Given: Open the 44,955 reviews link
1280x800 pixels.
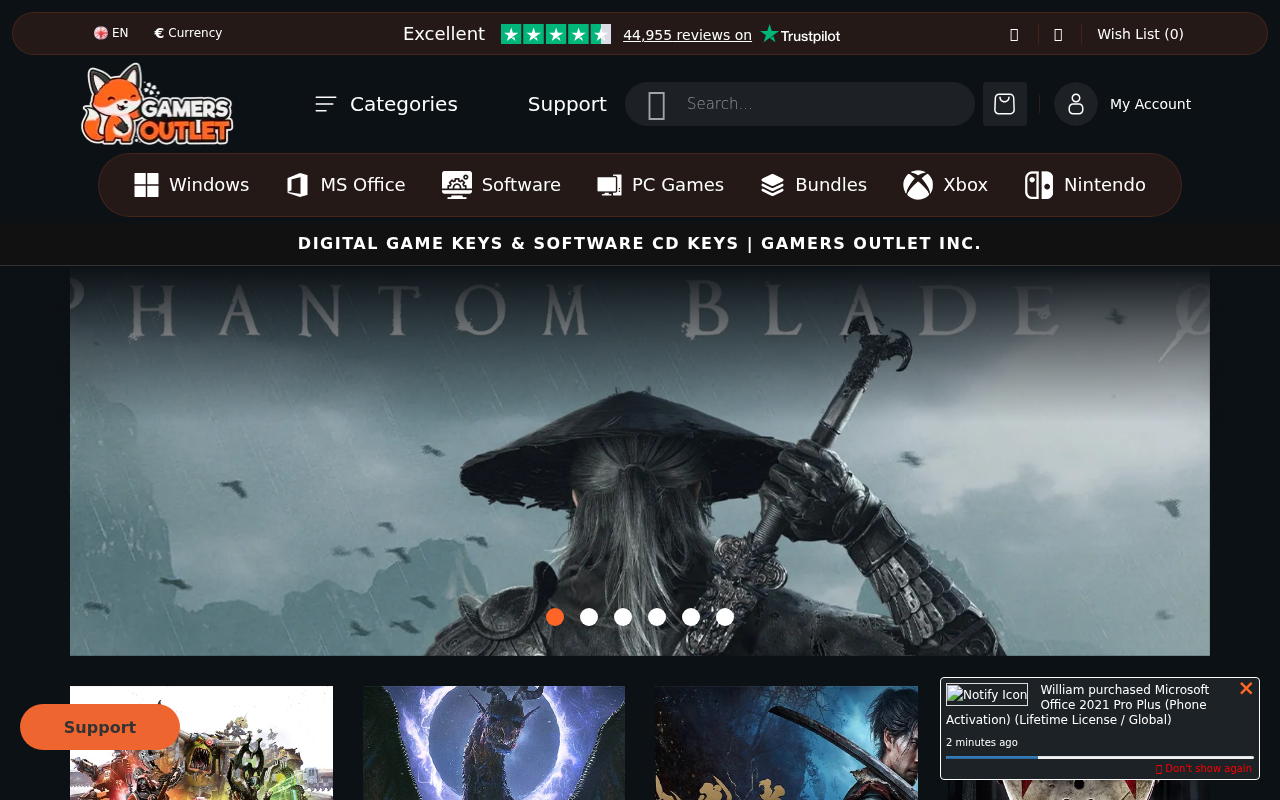Looking at the screenshot, I should click(x=687, y=35).
